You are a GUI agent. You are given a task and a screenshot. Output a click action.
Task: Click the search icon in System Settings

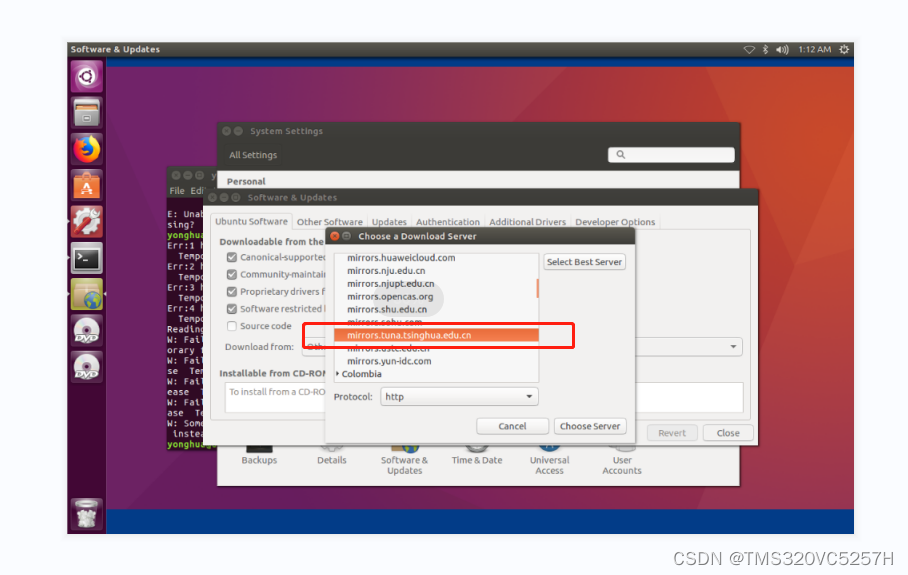tap(621, 155)
